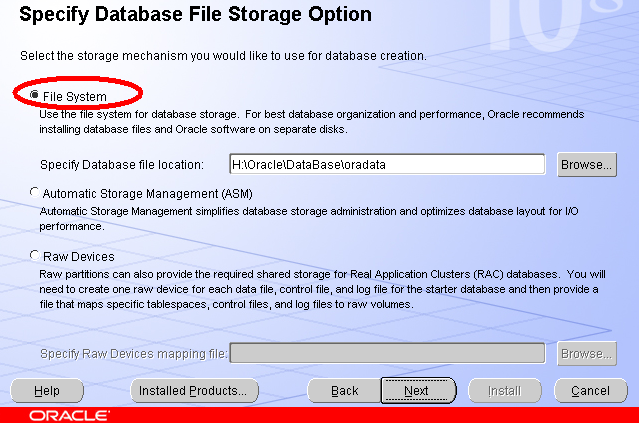Select the File System radio button

tap(35, 95)
